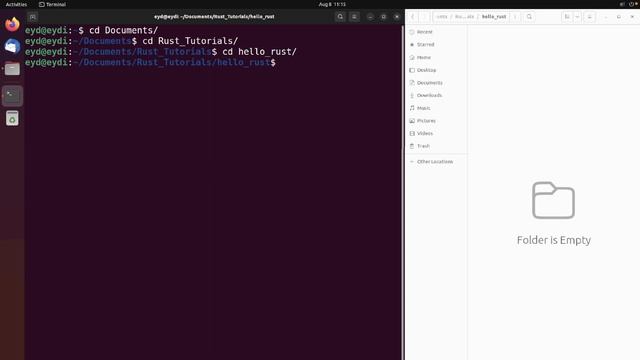Minimize the Terminal window

point(370,17)
